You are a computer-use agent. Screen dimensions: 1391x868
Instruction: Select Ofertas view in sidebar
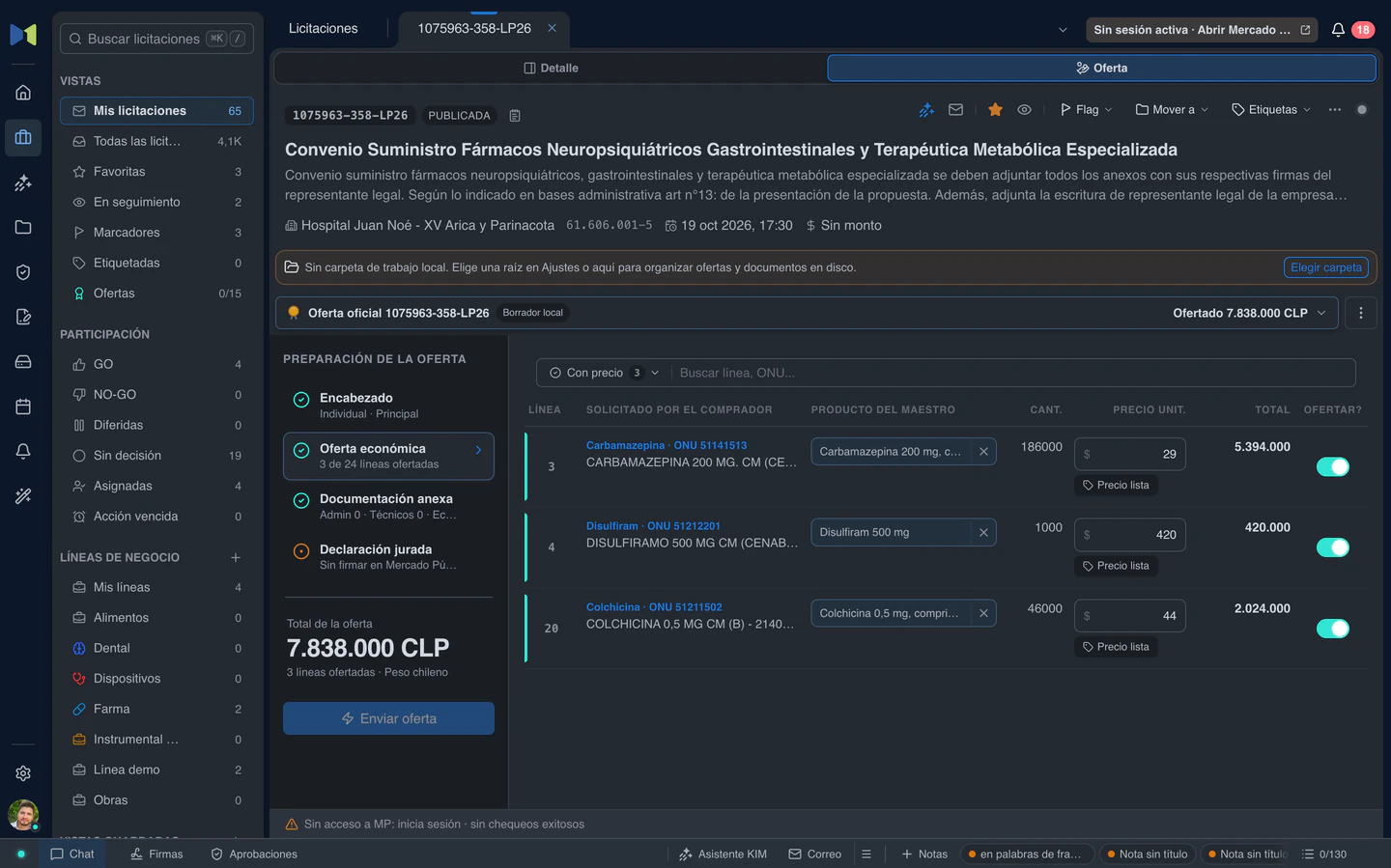[156, 294]
